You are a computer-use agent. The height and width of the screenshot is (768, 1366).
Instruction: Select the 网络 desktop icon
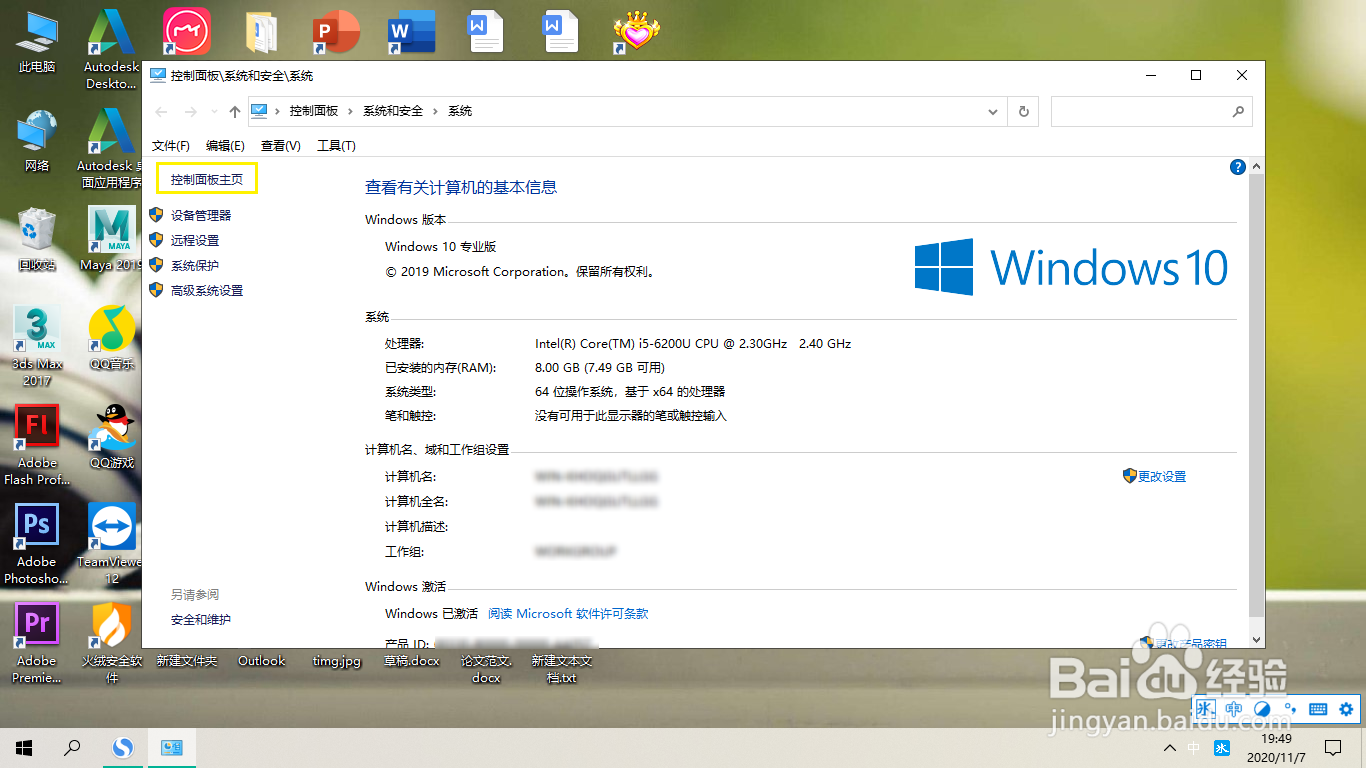[37, 141]
